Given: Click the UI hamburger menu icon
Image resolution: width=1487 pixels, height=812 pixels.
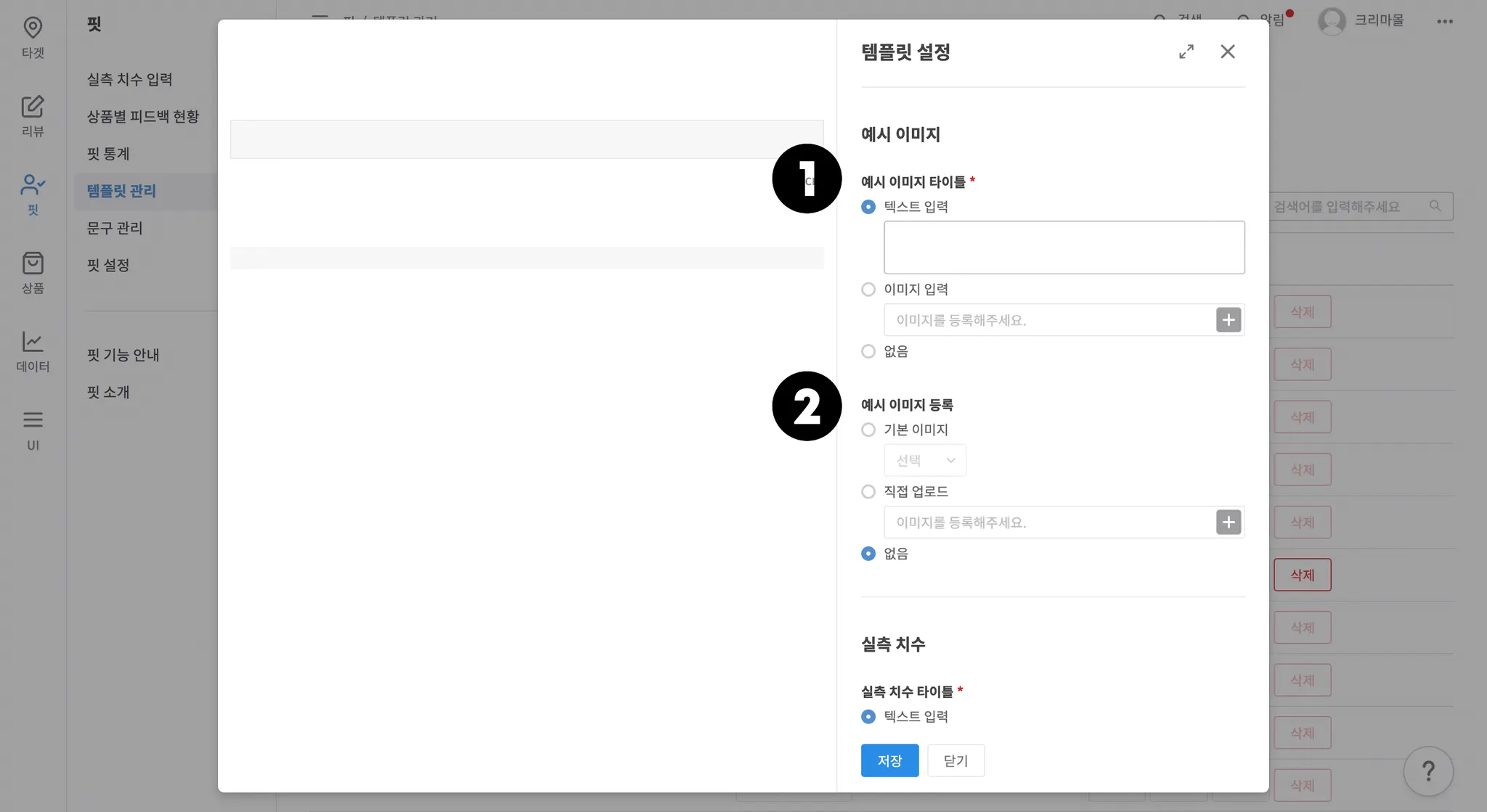Looking at the screenshot, I should click(x=33, y=420).
